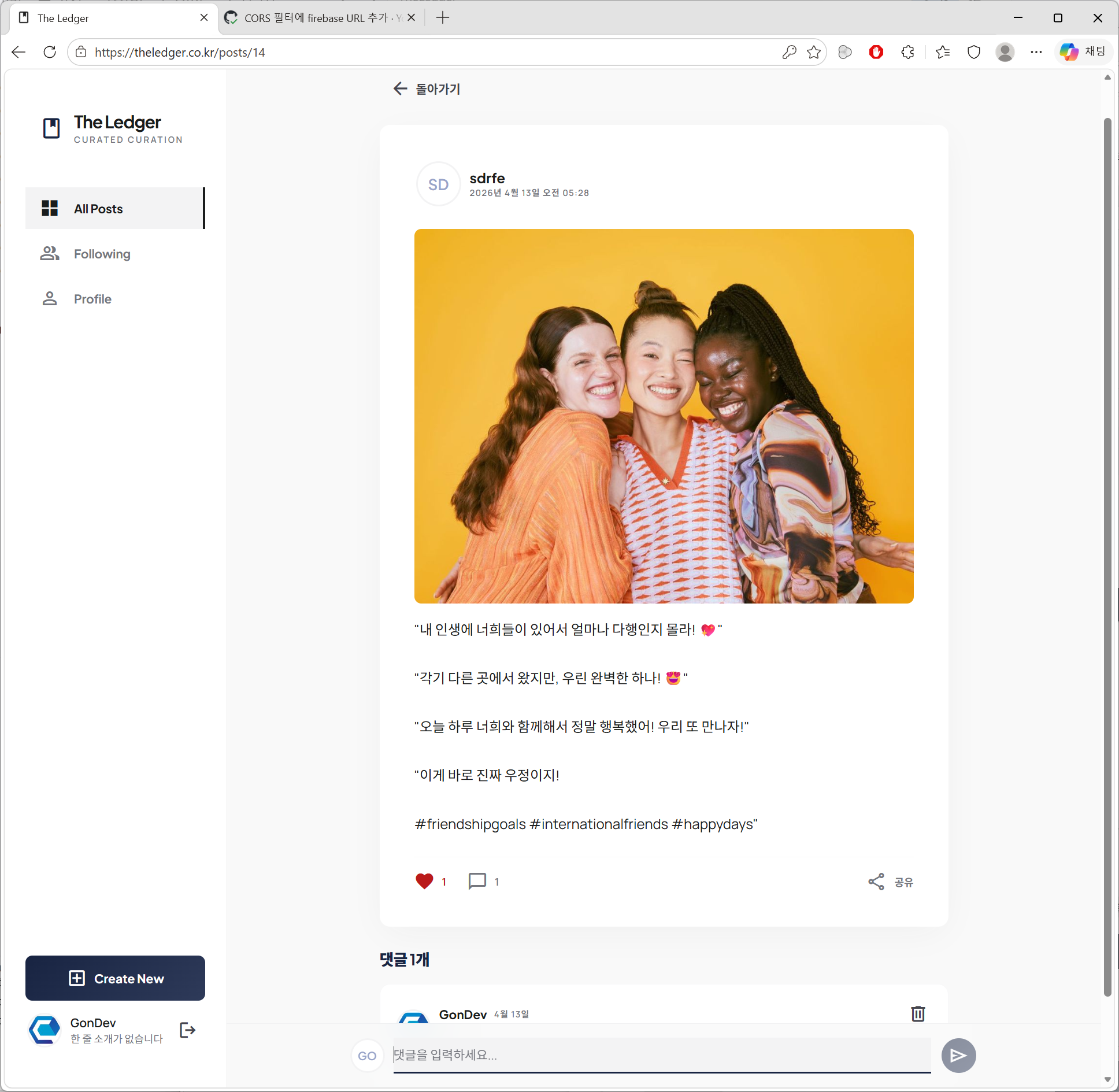Click the SD author avatar
The height and width of the screenshot is (1092, 1119).
pos(438,184)
